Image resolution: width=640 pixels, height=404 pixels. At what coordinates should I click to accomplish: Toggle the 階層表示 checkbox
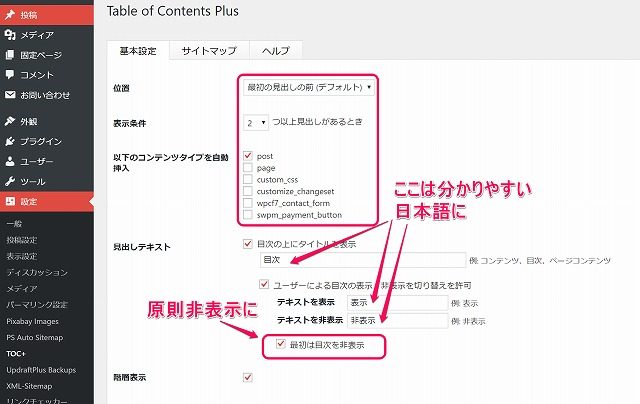click(x=247, y=377)
